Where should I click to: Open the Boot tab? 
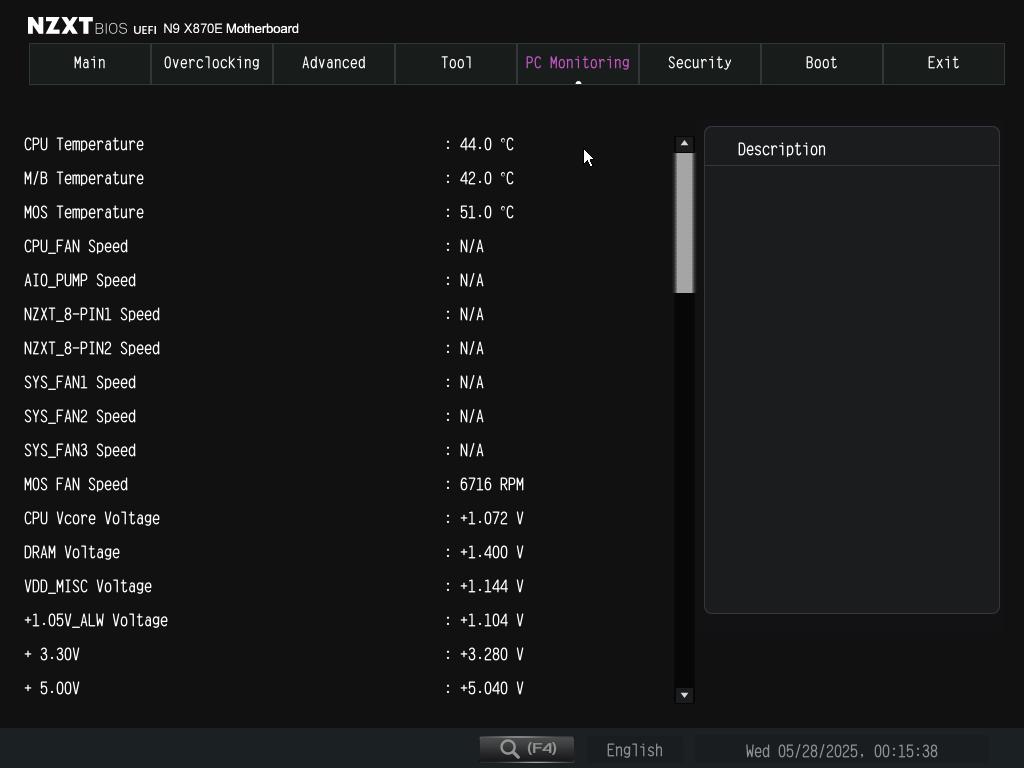coord(822,63)
